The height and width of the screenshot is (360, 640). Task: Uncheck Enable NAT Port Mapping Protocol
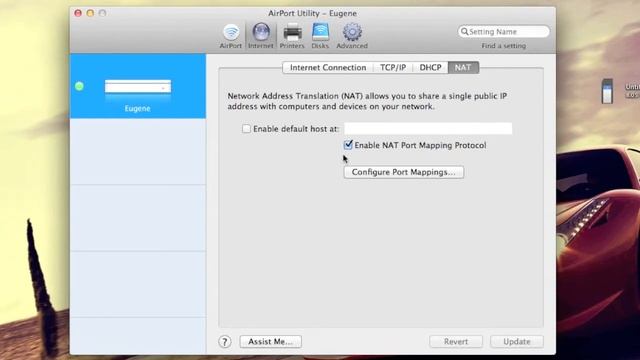348,145
